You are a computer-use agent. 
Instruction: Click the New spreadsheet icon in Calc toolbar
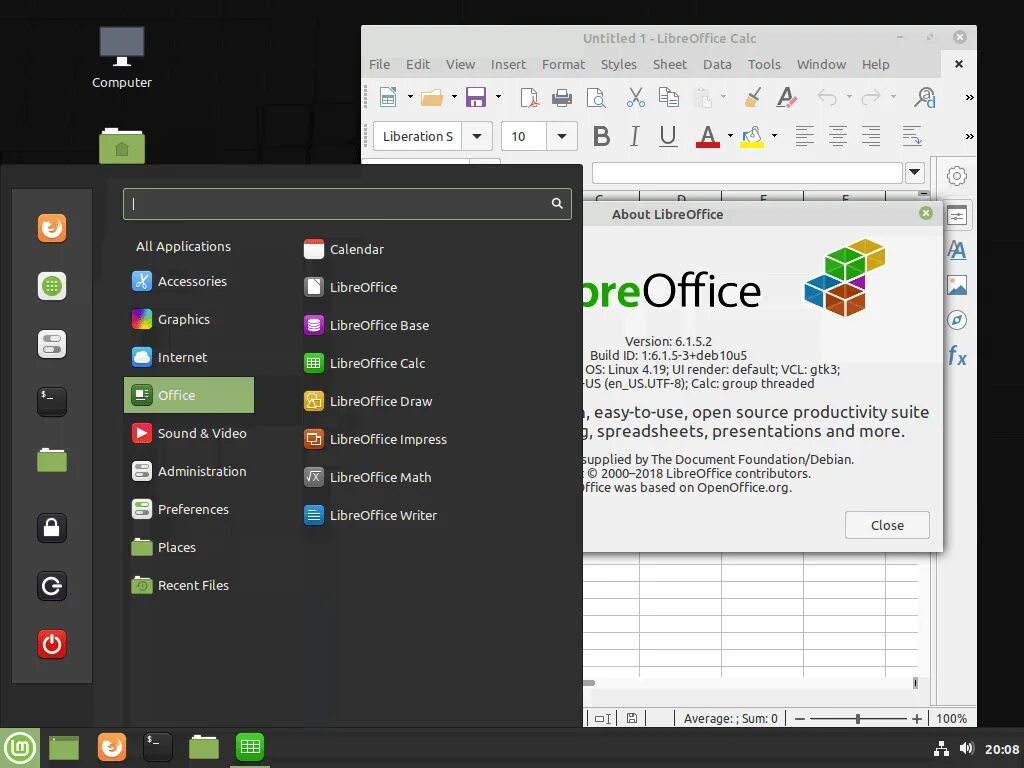(x=388, y=97)
